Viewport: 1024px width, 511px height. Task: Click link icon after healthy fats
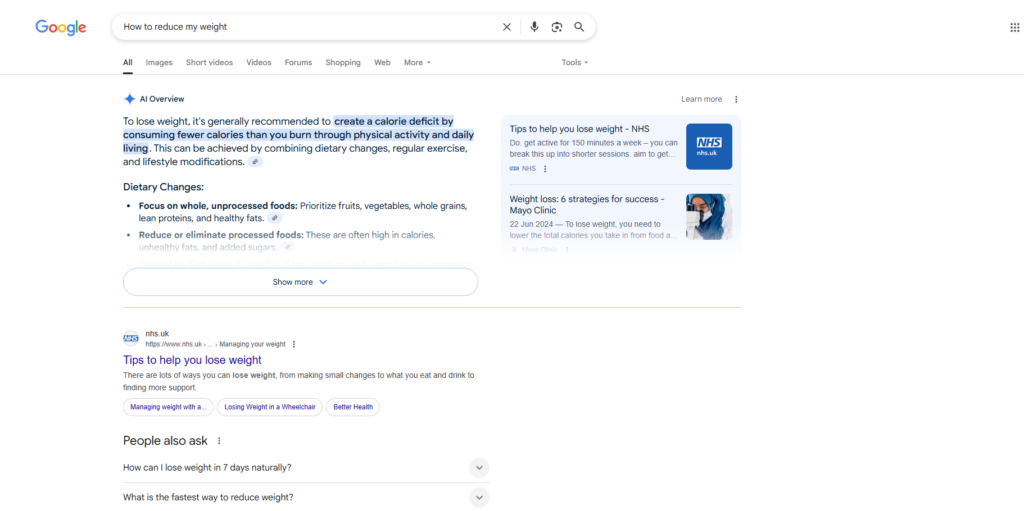275,218
